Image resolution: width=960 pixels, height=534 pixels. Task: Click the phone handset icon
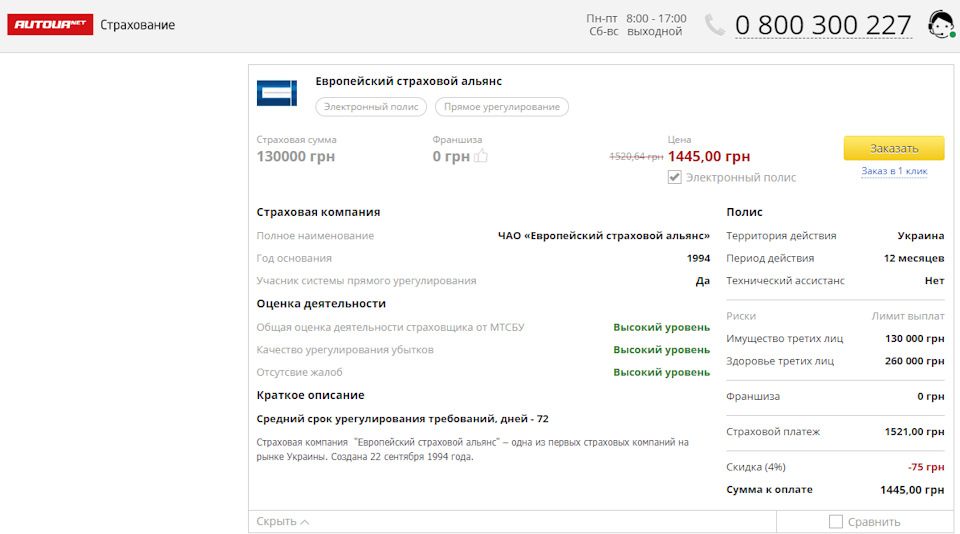[x=714, y=25]
